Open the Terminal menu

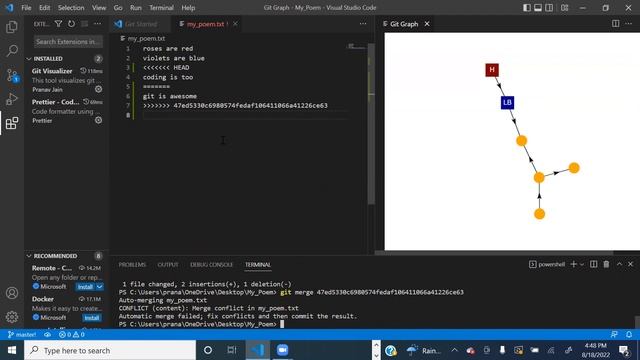161,8
